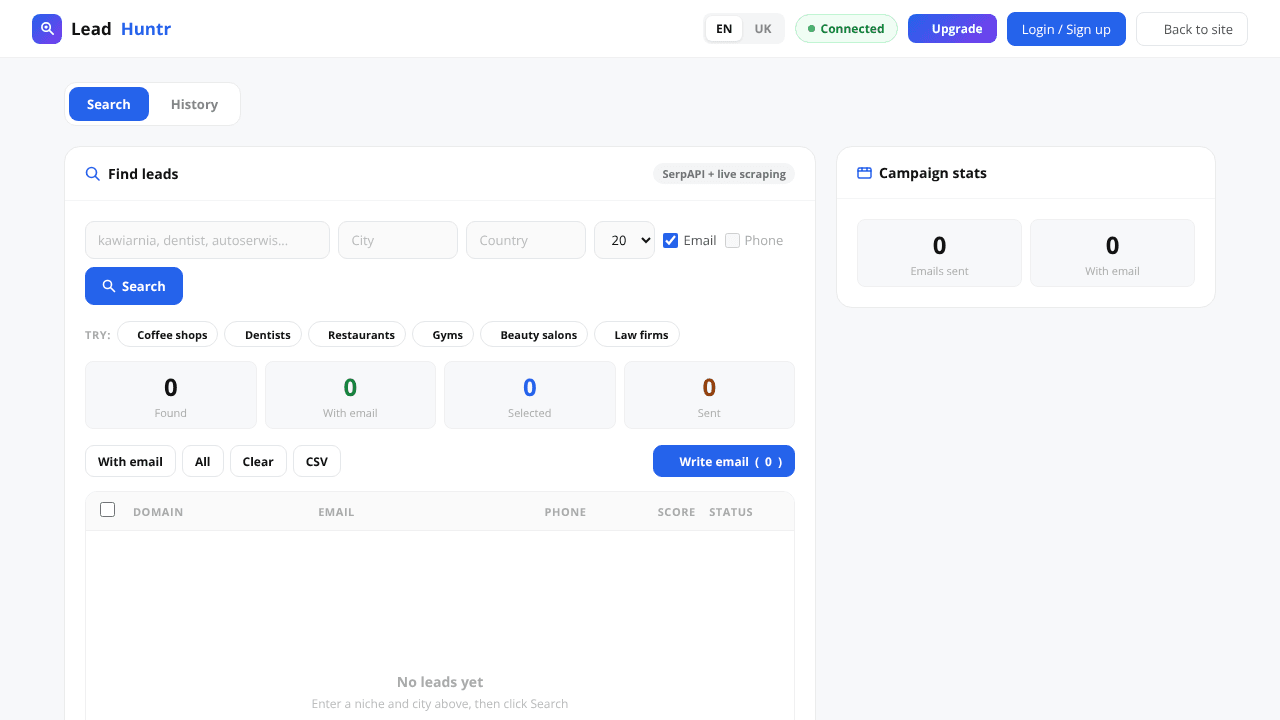This screenshot has width=1280, height=720.
Task: Click the PHONE column header
Action: point(565,512)
